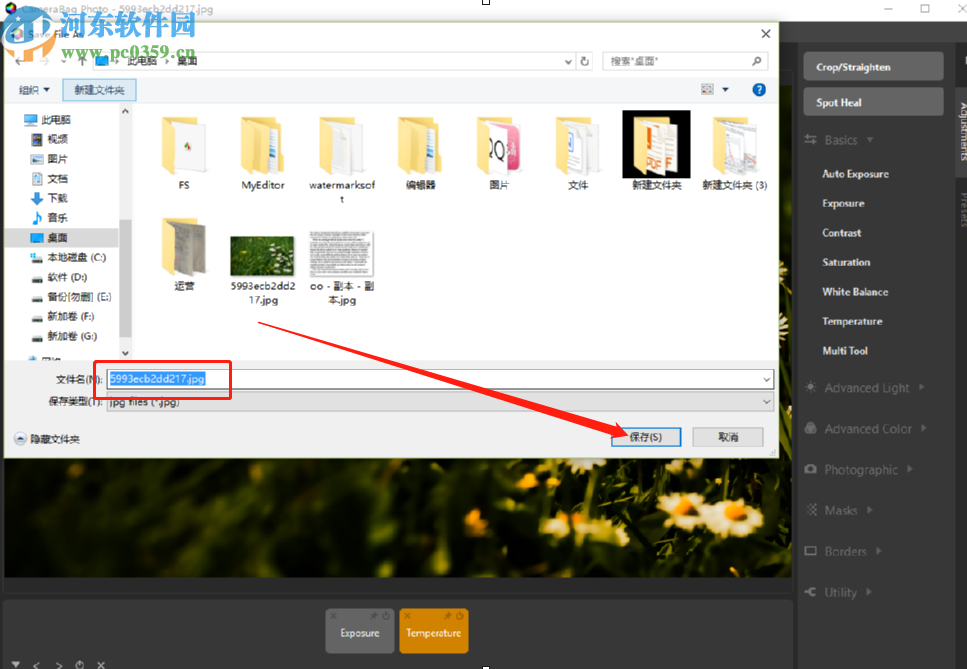The image size is (967, 669).
Task: Click the 取消 cancel button
Action: 728,437
